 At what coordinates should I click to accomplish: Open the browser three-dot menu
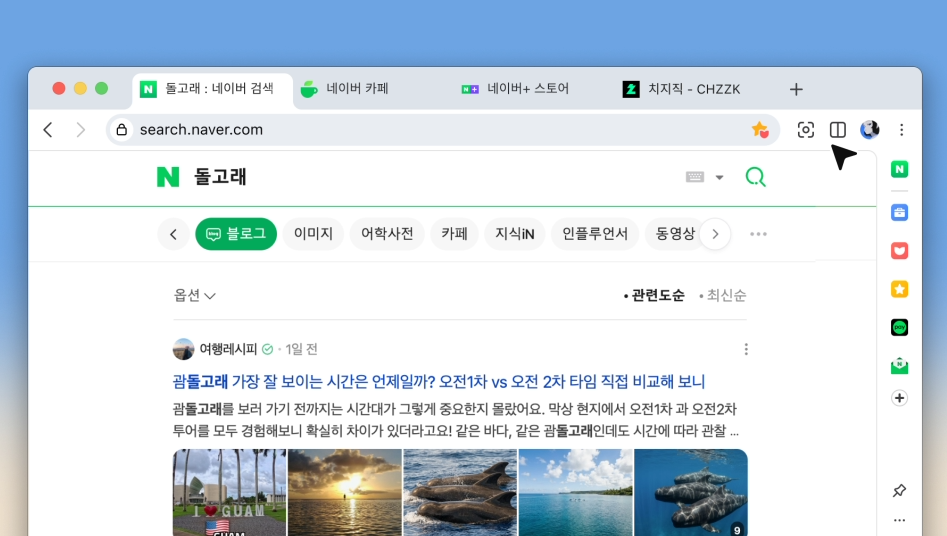coord(902,129)
